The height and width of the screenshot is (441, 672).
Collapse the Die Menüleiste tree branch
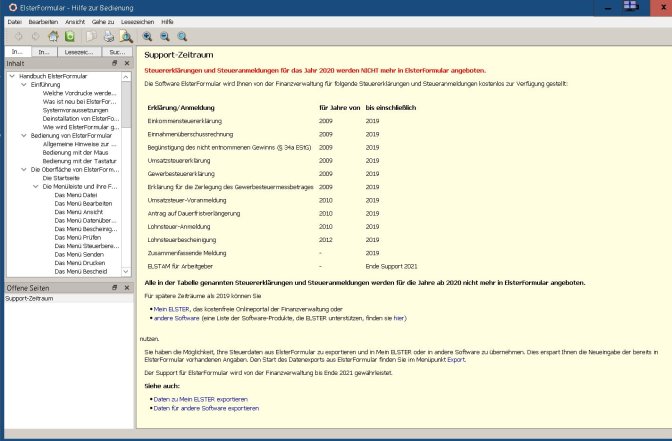point(36,186)
